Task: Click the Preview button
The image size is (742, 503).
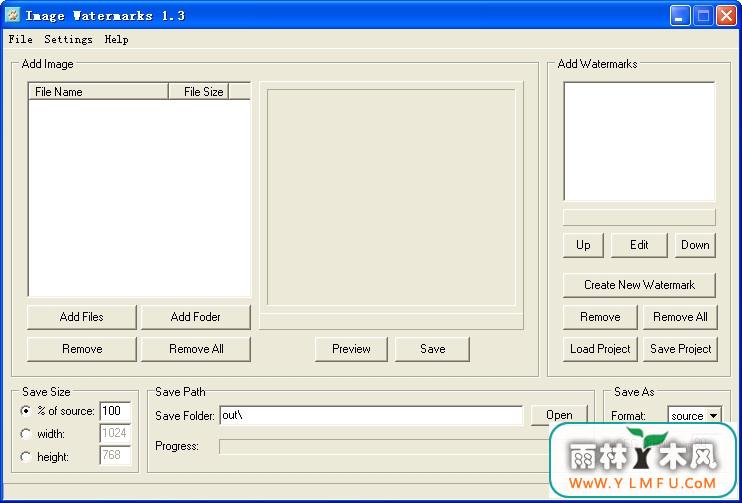Action: [x=351, y=349]
